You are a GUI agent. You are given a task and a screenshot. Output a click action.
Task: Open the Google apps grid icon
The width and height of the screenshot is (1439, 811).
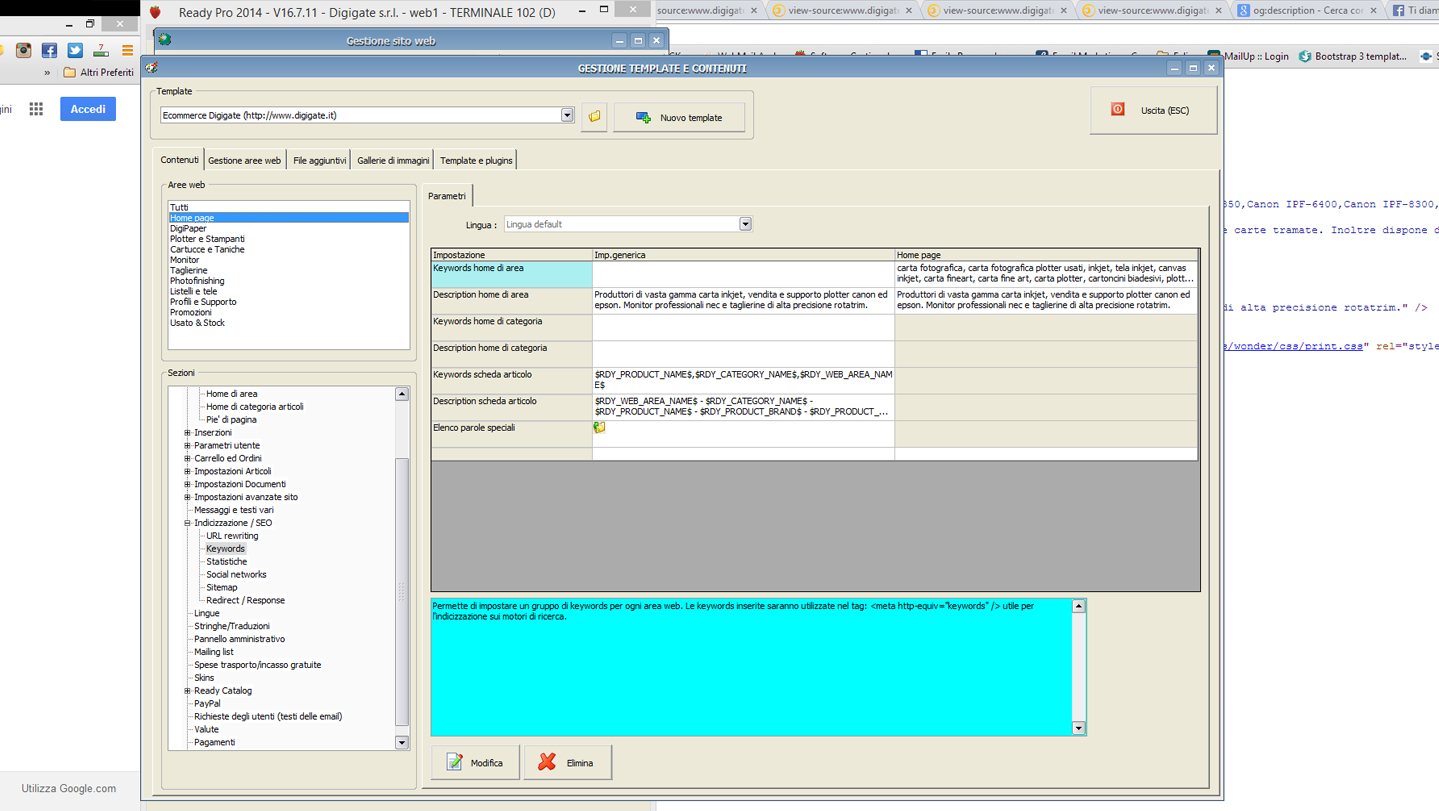[36, 109]
